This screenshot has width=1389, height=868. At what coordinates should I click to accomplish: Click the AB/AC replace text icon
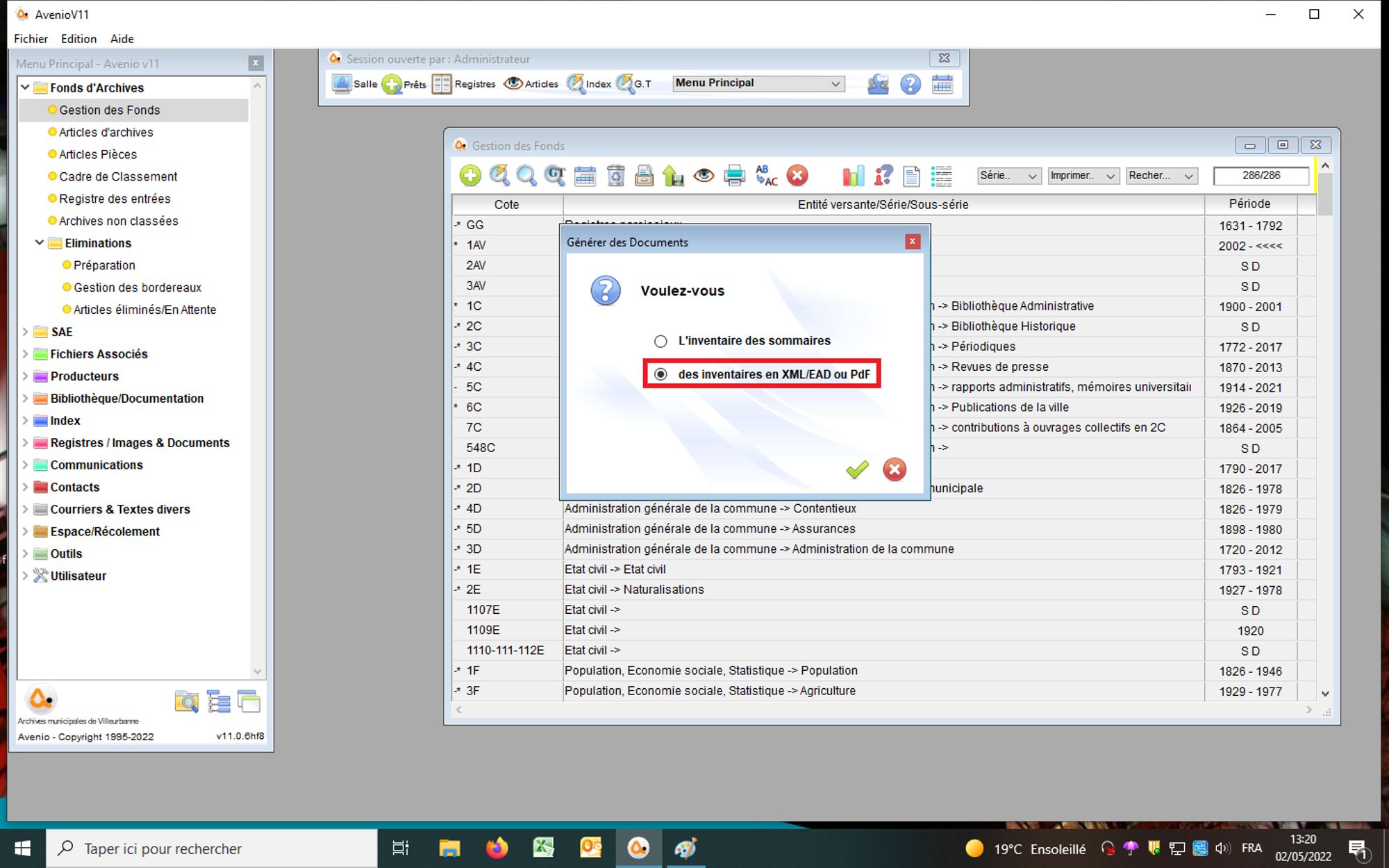766,176
